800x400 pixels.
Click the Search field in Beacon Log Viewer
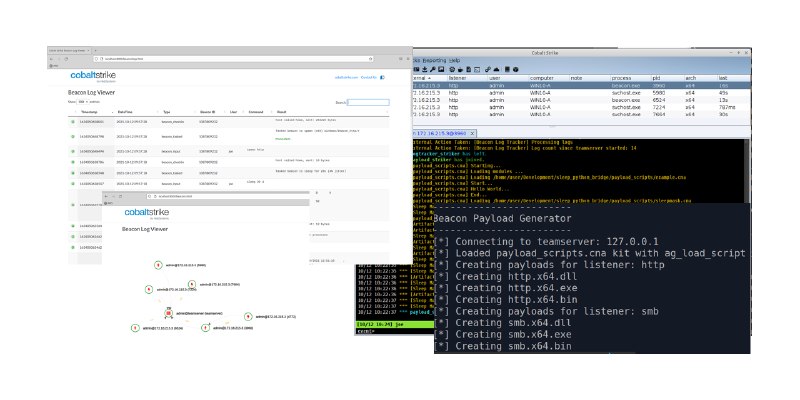click(x=368, y=102)
